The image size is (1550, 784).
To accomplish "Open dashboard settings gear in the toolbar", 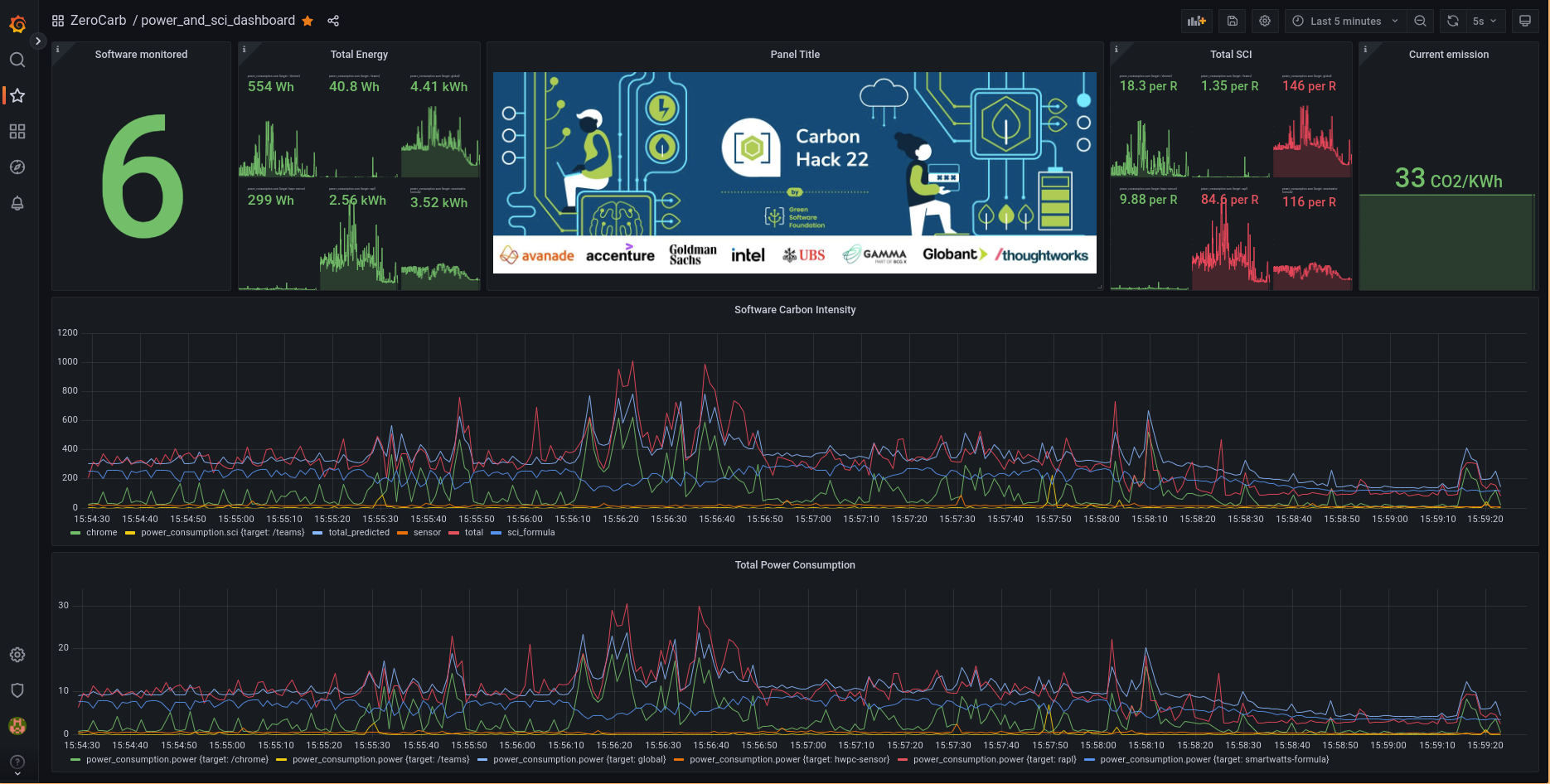I will (x=1265, y=21).
